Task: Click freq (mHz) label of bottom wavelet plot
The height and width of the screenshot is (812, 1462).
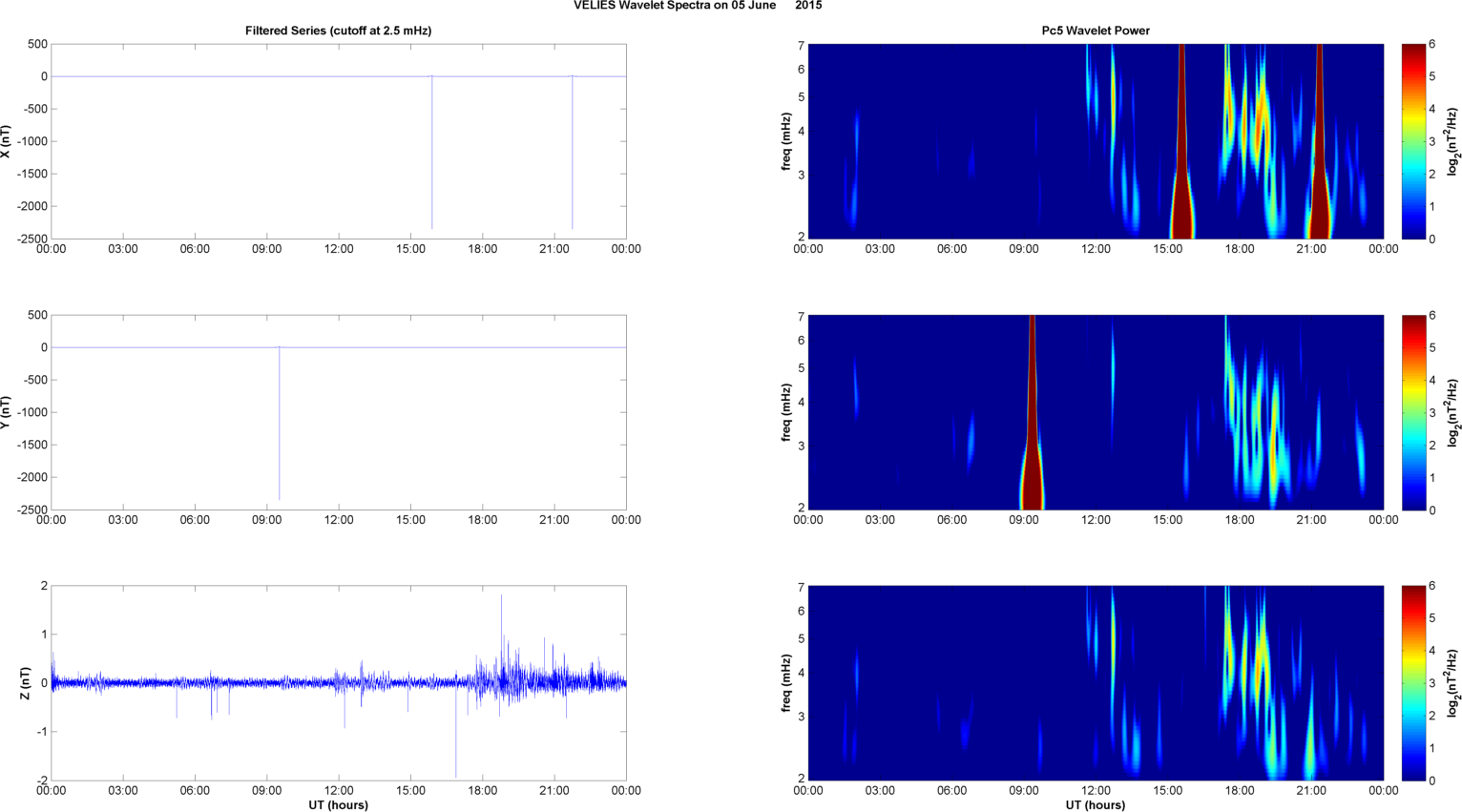Action: 785,683
